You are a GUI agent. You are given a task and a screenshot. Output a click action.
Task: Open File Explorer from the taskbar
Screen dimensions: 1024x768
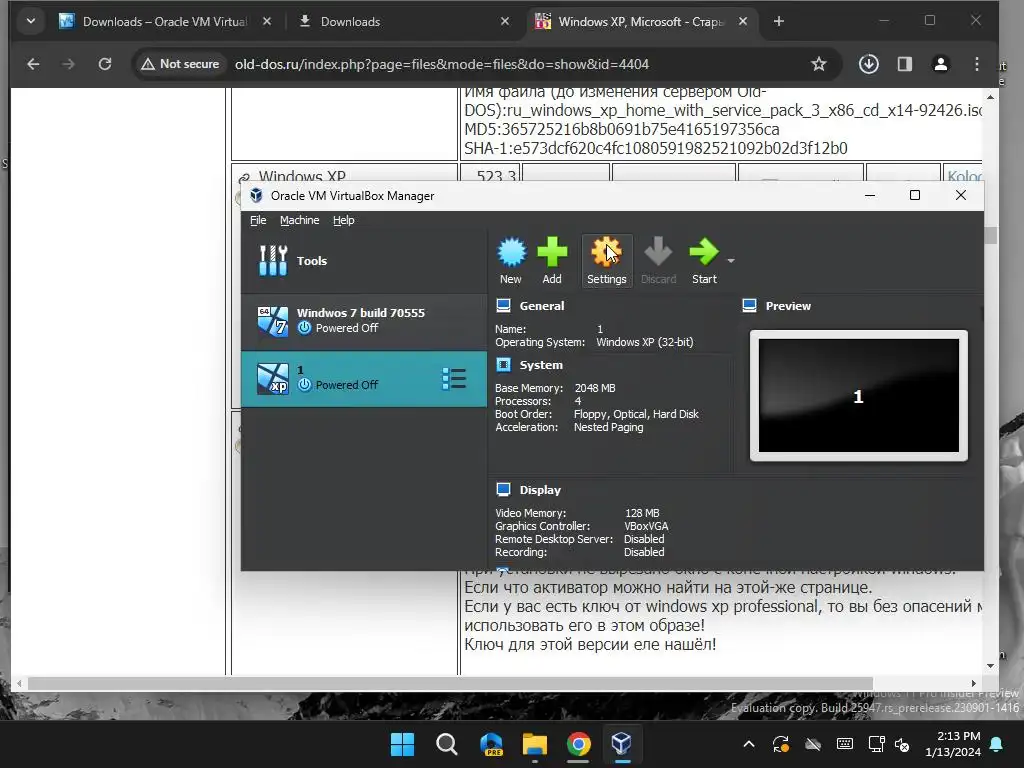point(535,744)
